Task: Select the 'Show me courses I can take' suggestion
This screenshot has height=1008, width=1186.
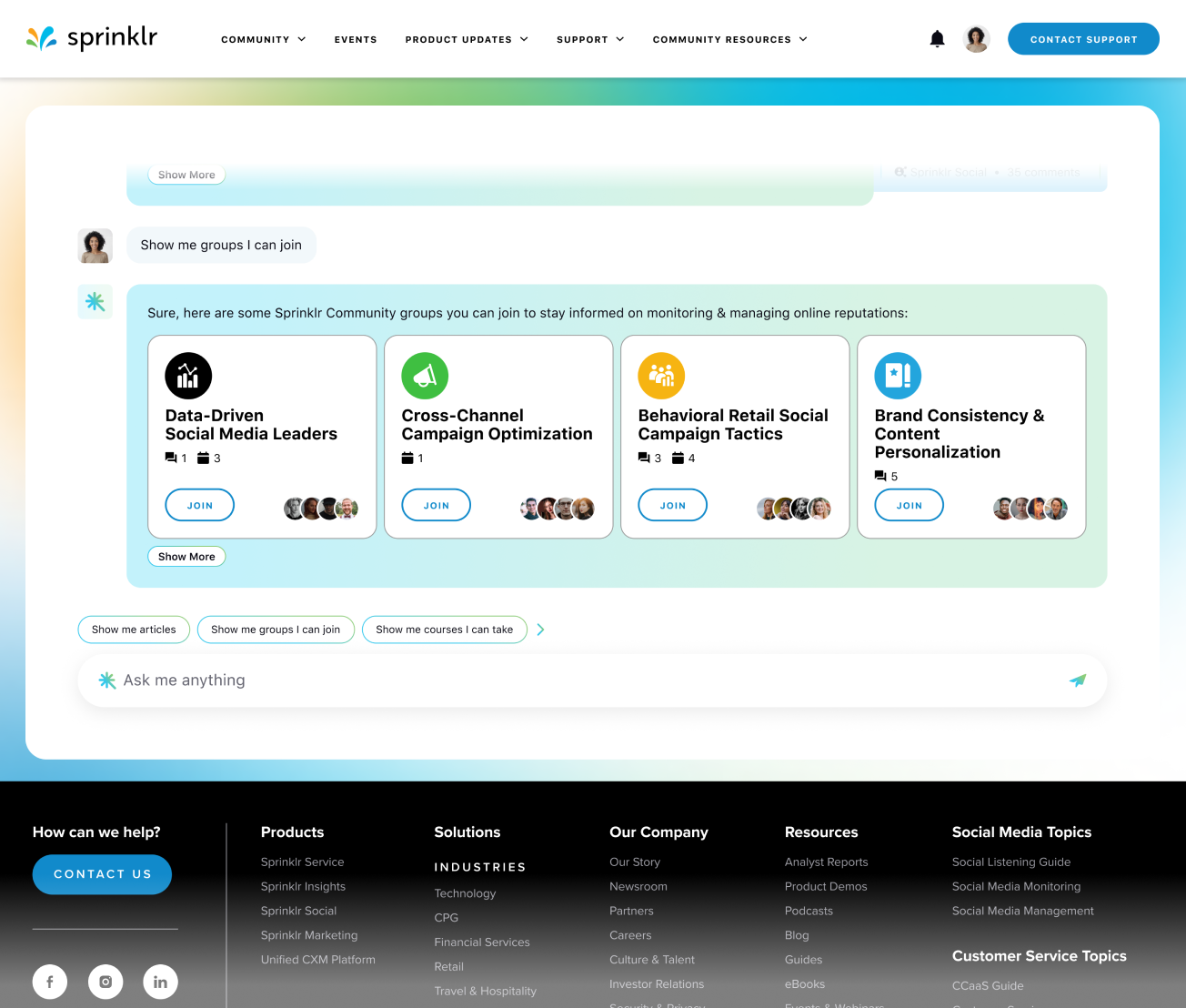Action: tap(444, 630)
